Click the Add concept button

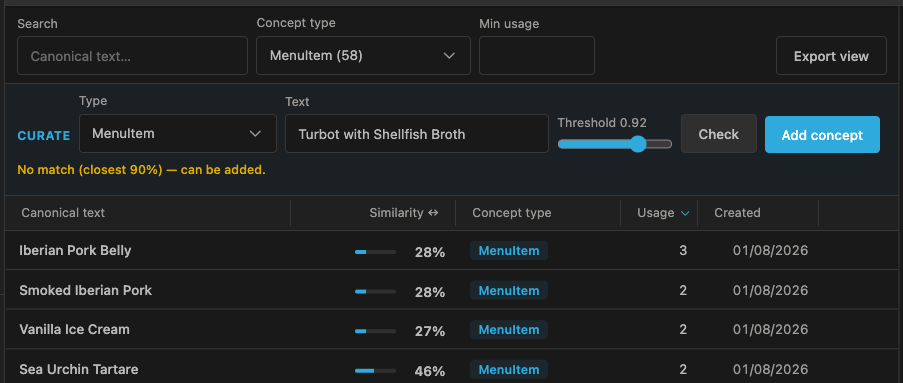pos(822,135)
